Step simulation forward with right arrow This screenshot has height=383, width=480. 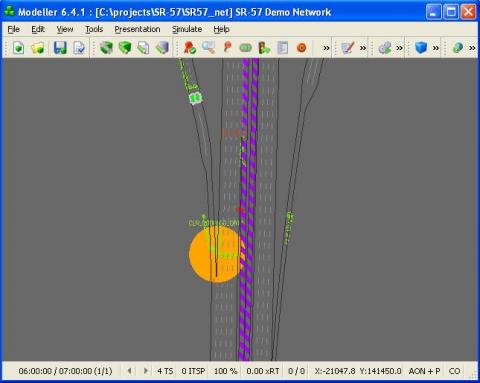click(145, 371)
